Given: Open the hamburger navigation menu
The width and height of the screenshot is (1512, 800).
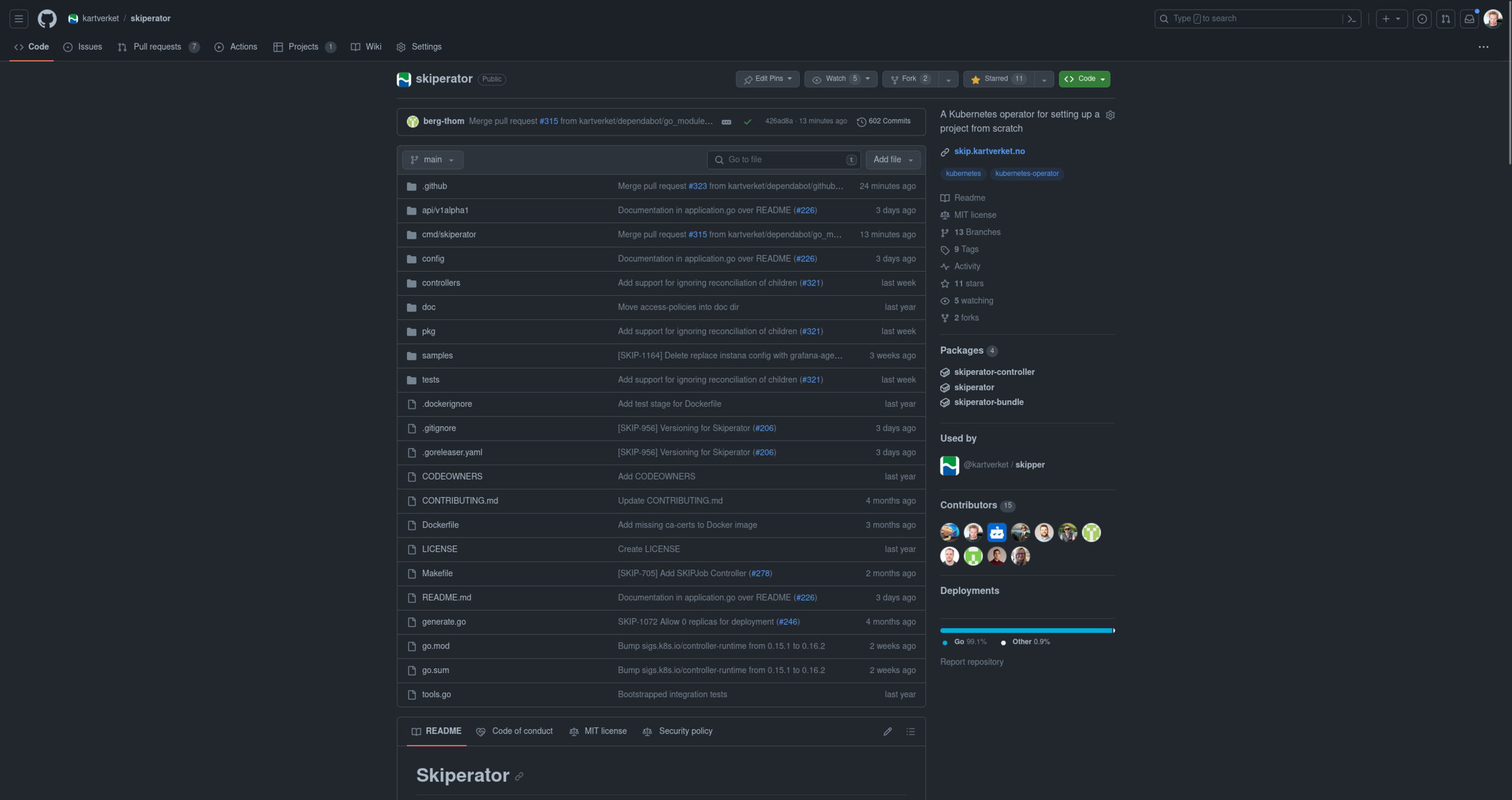Looking at the screenshot, I should click(x=19, y=19).
